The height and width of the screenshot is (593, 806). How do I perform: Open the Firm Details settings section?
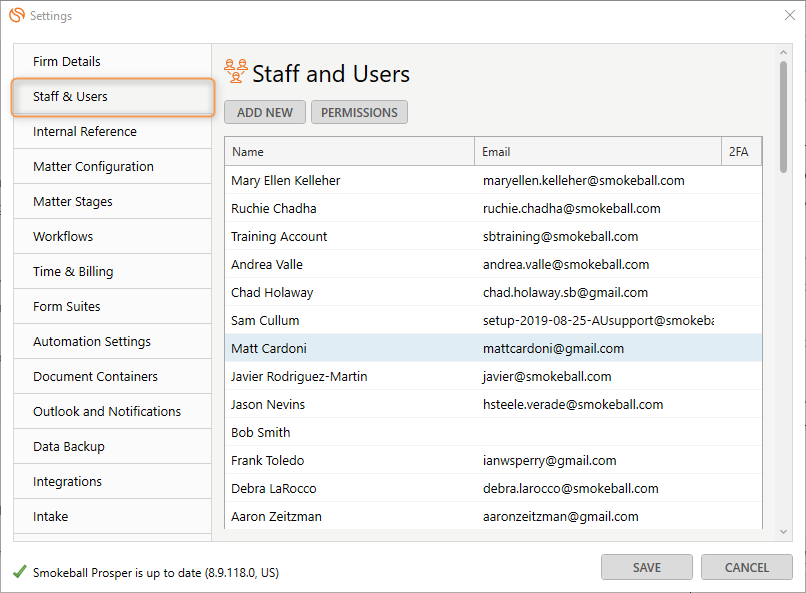[113, 62]
